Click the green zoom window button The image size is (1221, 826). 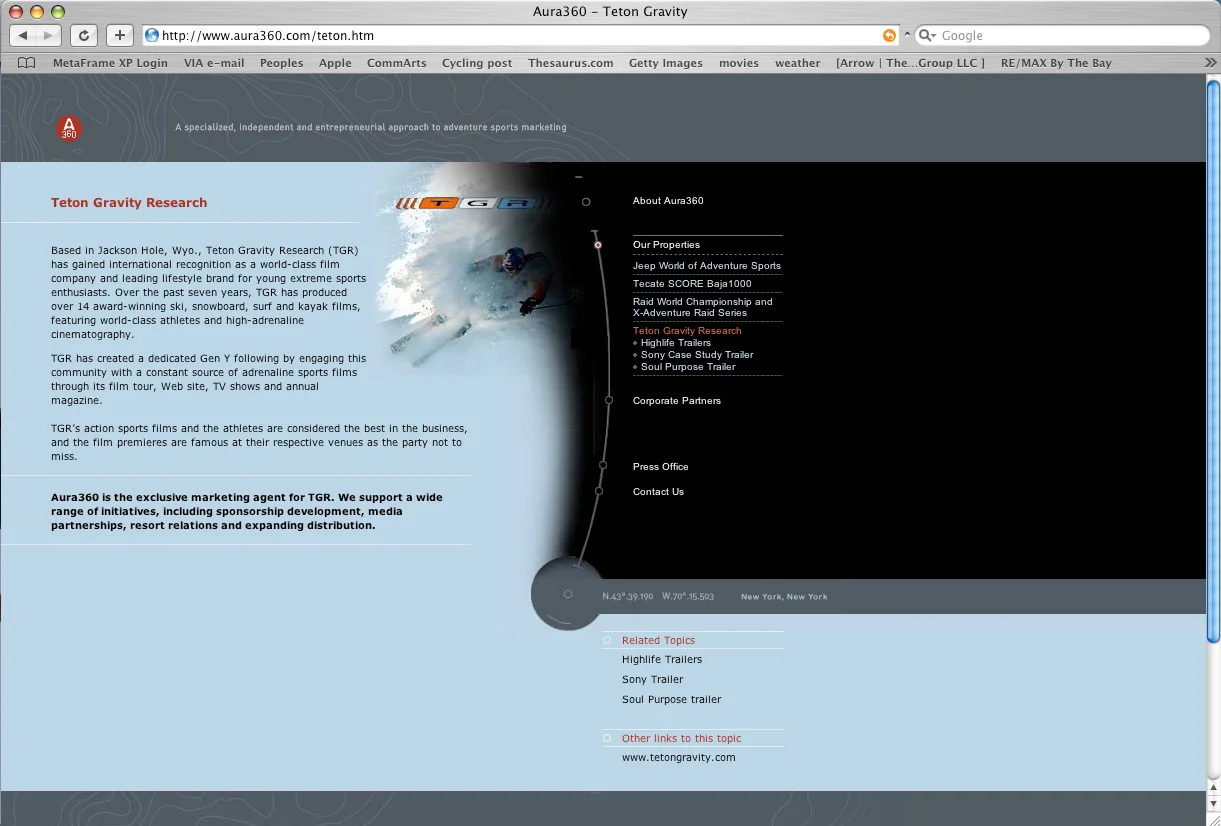click(x=58, y=12)
